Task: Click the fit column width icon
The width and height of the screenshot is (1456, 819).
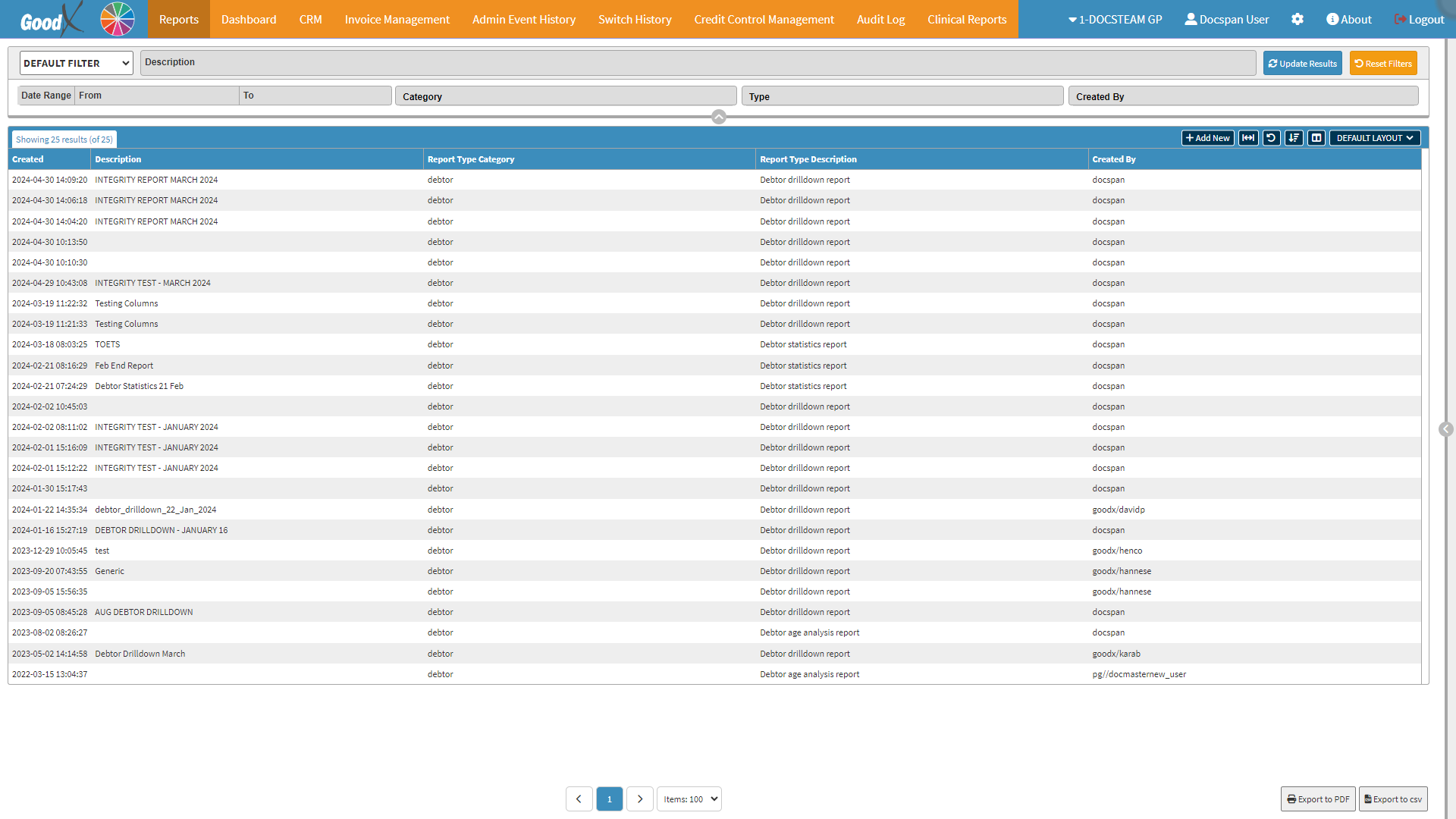Action: [x=1248, y=138]
